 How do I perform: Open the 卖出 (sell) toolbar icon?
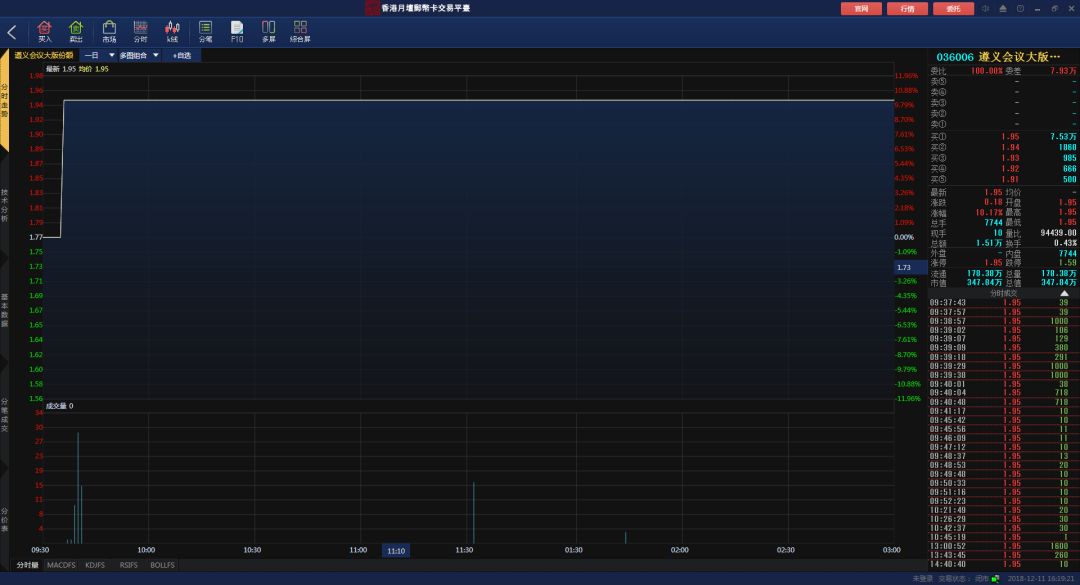coord(76,31)
